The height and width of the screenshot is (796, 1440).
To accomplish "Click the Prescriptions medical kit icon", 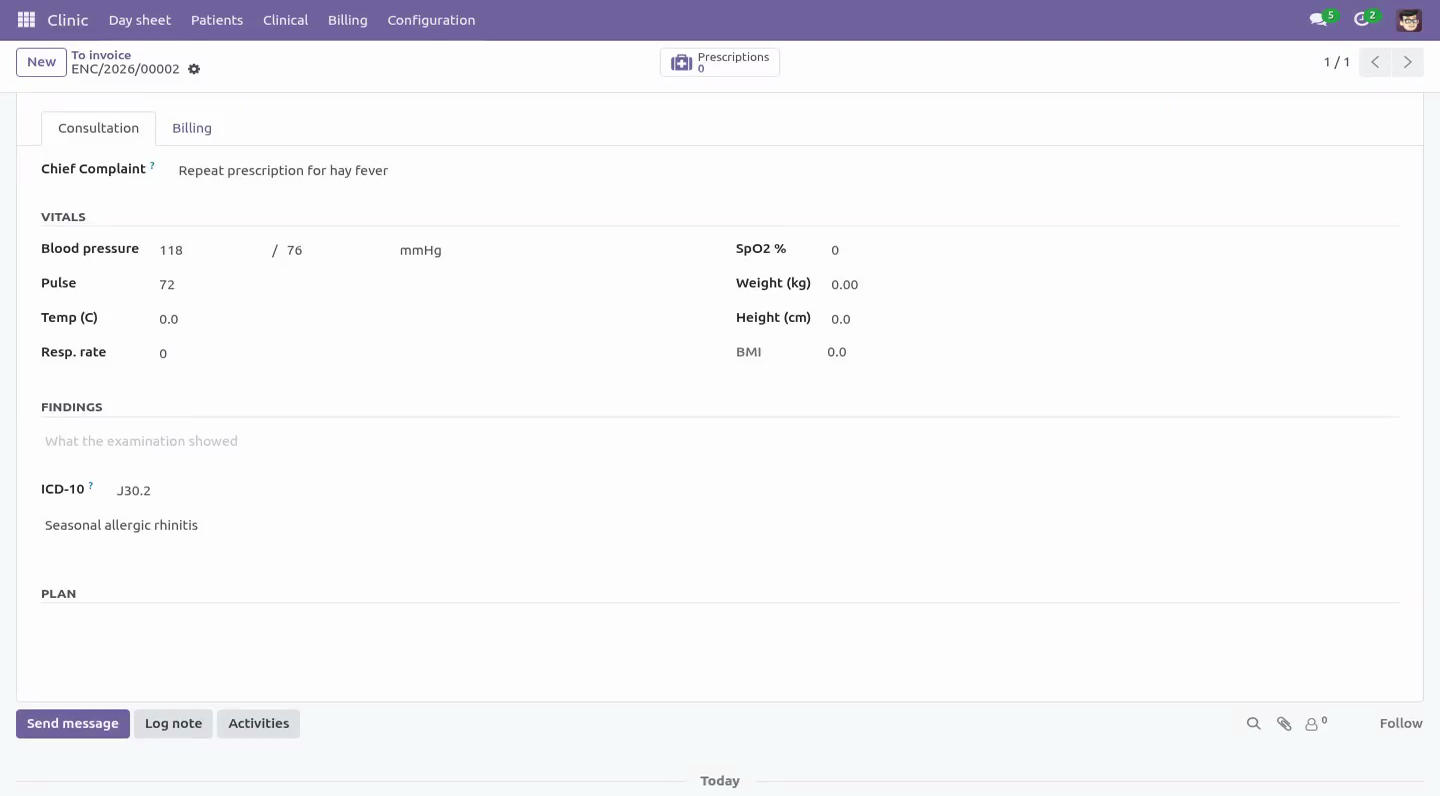I will point(681,62).
